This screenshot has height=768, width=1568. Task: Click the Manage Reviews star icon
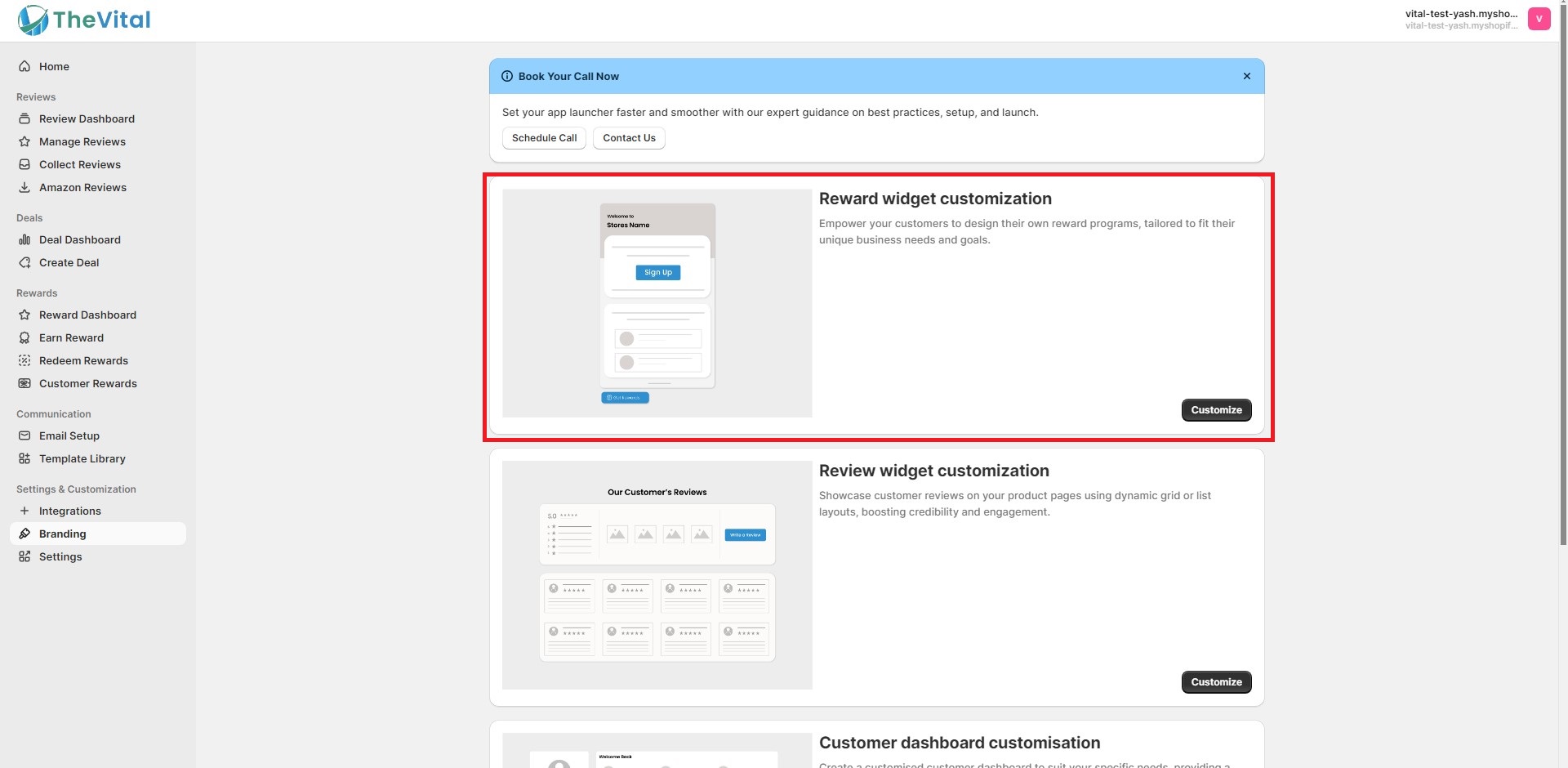(24, 141)
